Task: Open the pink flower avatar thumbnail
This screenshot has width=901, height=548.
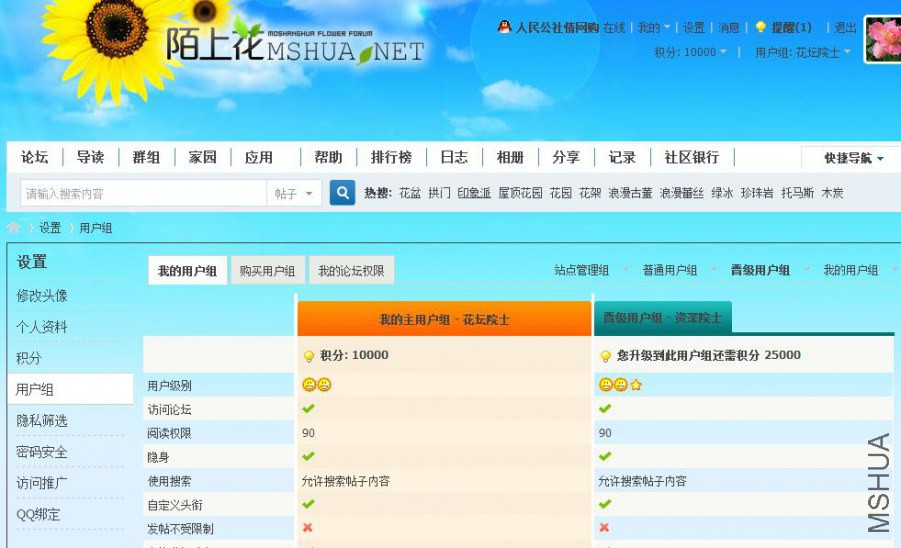Action: [x=883, y=39]
